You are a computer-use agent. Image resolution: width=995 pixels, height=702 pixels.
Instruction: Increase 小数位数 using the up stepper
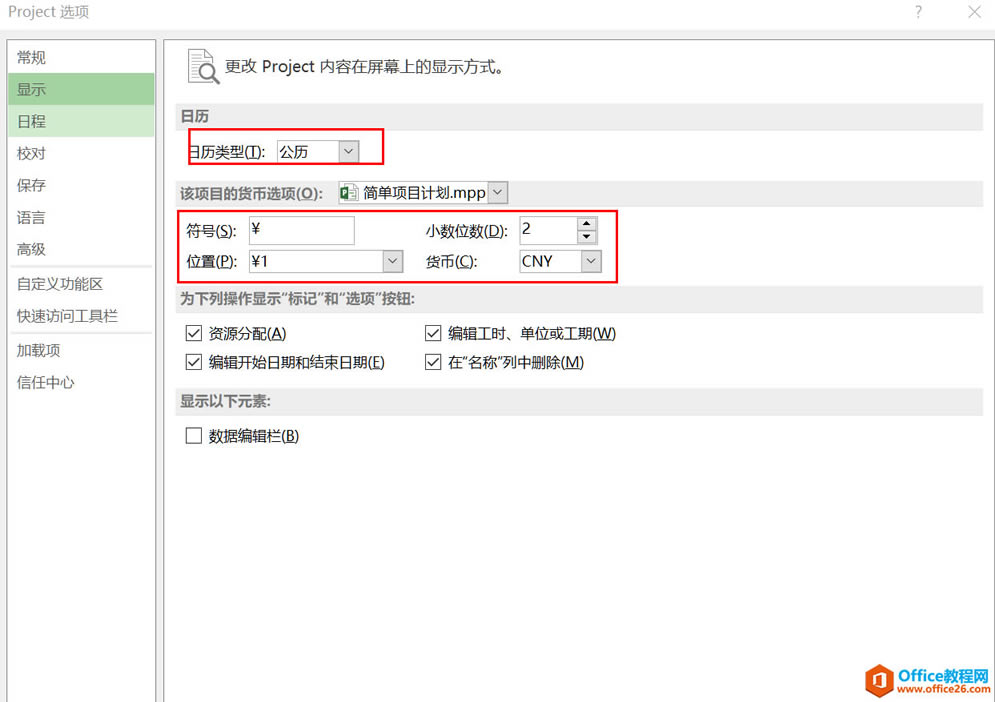(586, 225)
